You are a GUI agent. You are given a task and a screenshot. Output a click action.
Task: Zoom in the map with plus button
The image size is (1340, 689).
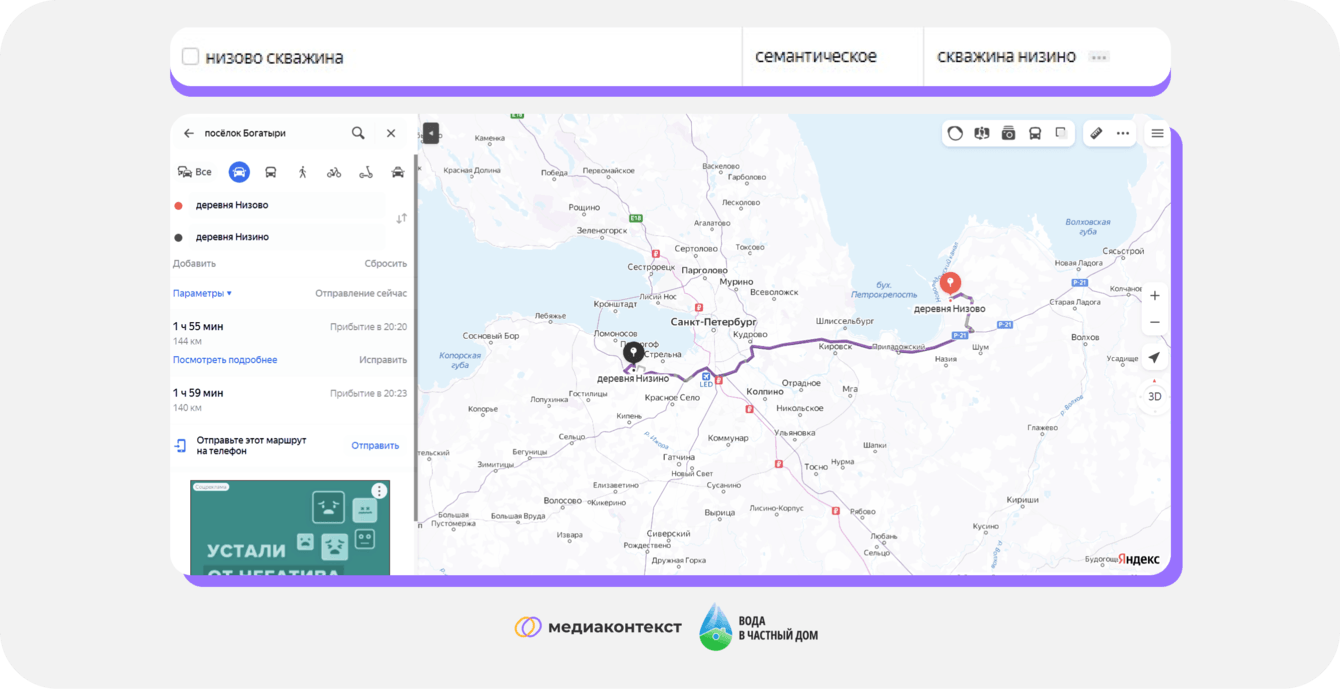[x=1154, y=296]
